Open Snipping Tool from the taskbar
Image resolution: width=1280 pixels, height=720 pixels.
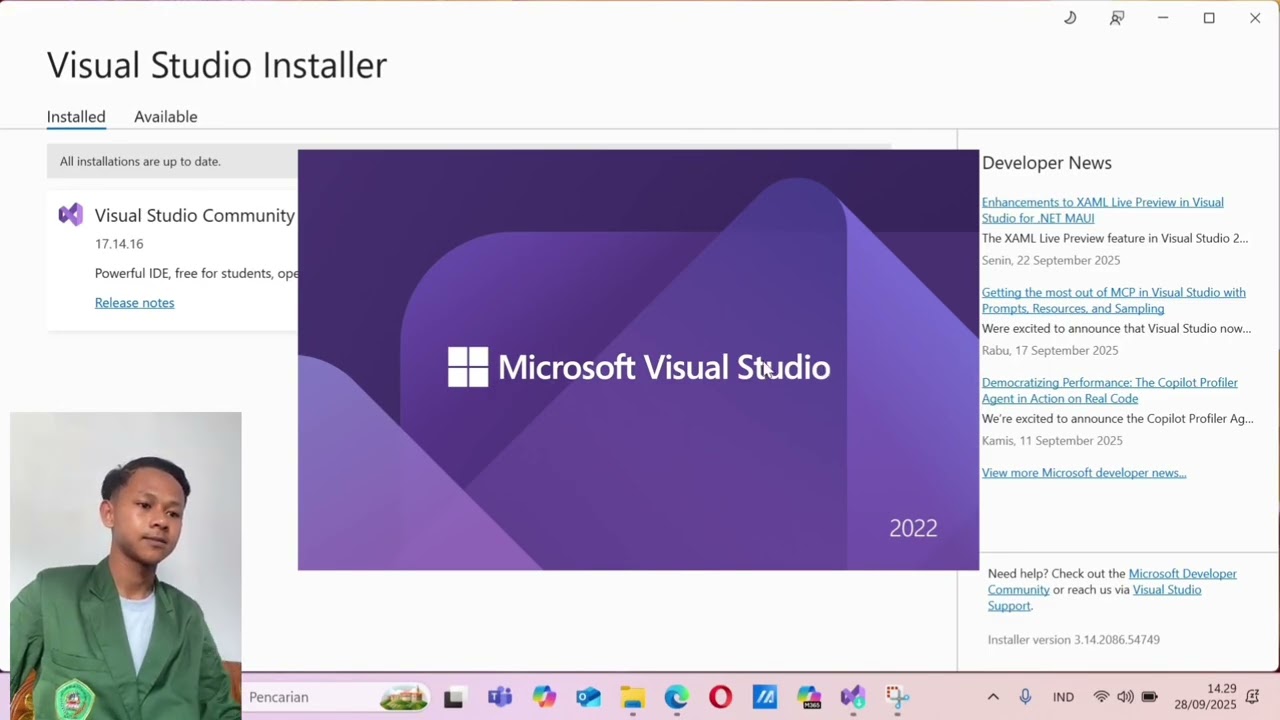click(897, 697)
